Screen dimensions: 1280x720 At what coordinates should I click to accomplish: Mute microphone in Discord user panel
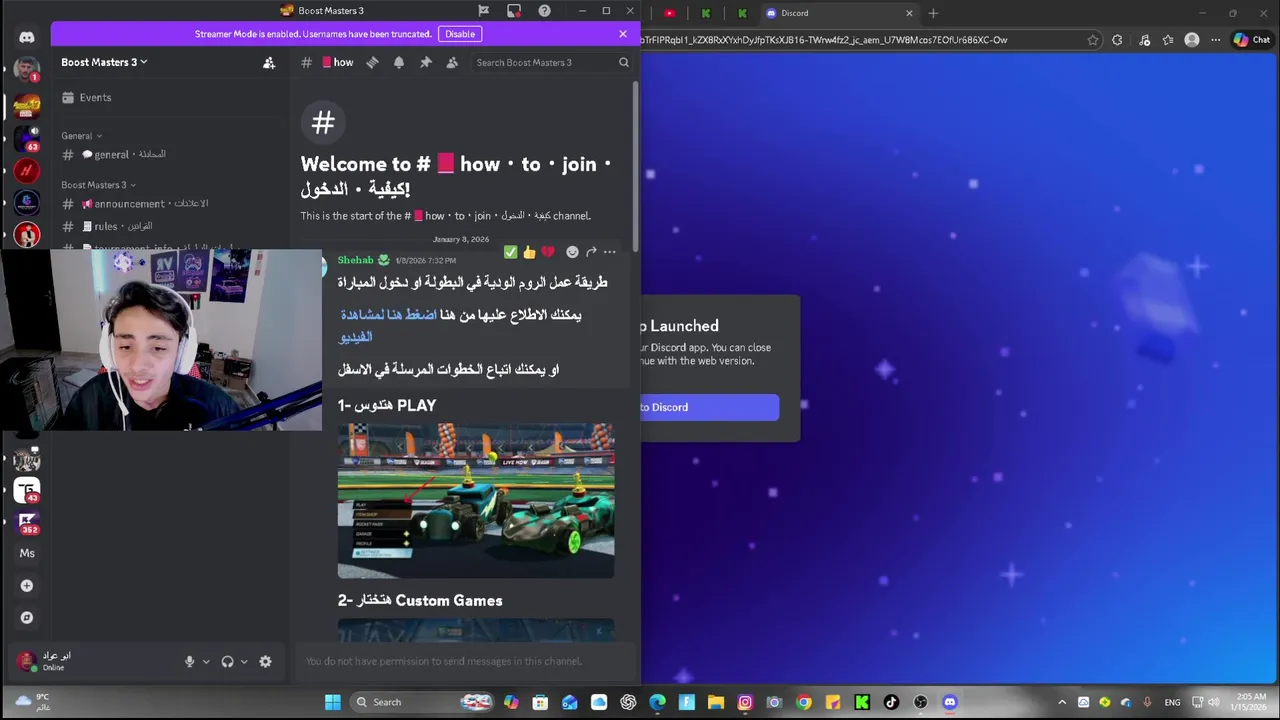click(189, 661)
